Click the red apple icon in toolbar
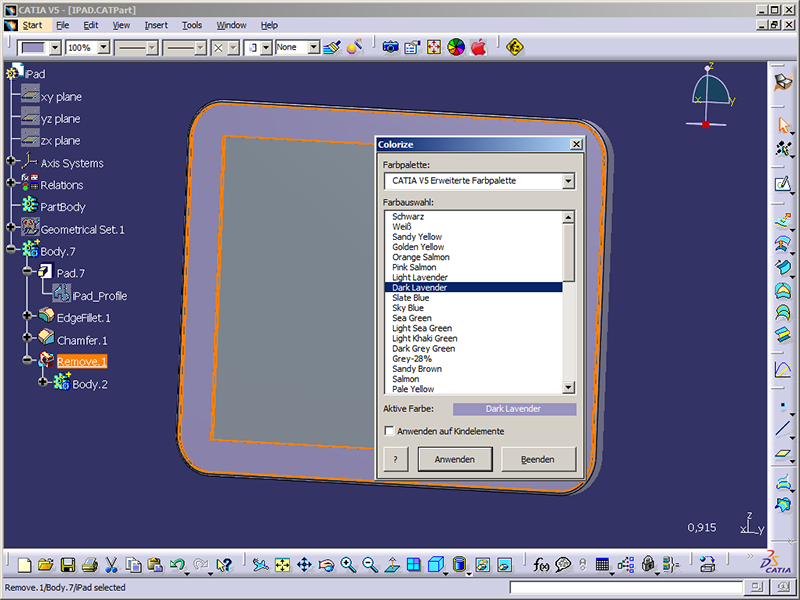This screenshot has height=600, width=800. coord(479,47)
